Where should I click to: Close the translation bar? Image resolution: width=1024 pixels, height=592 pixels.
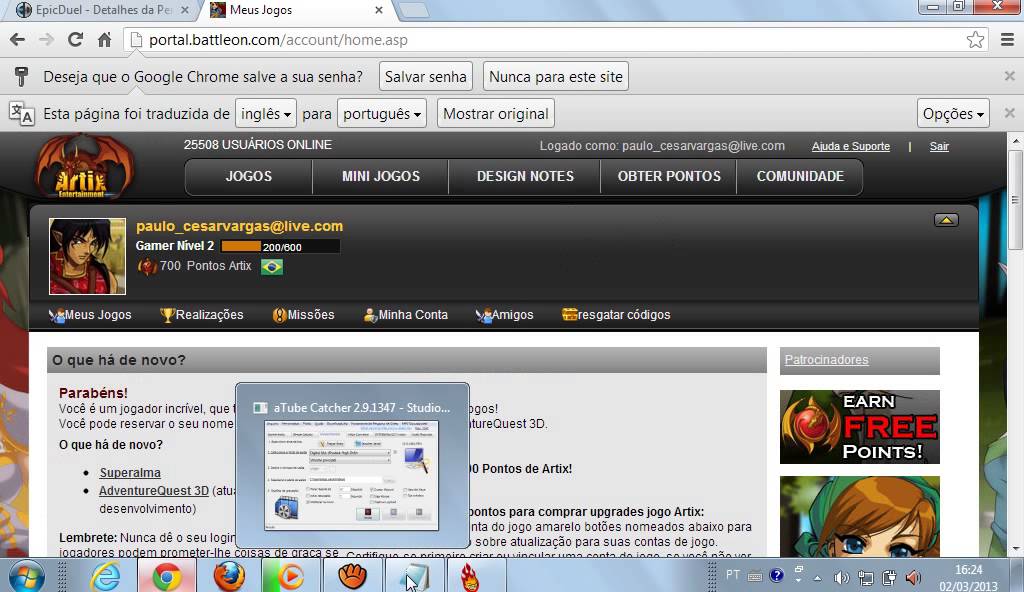pos(1010,113)
